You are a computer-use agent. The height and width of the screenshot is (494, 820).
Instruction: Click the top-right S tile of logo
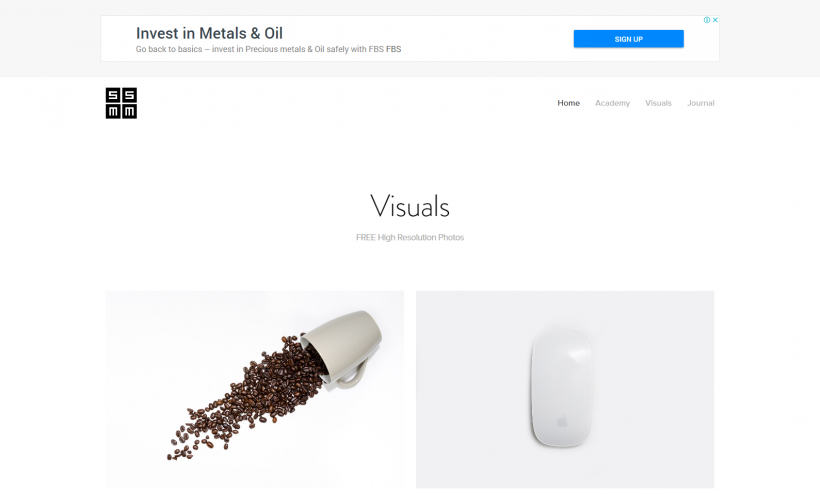click(130, 95)
